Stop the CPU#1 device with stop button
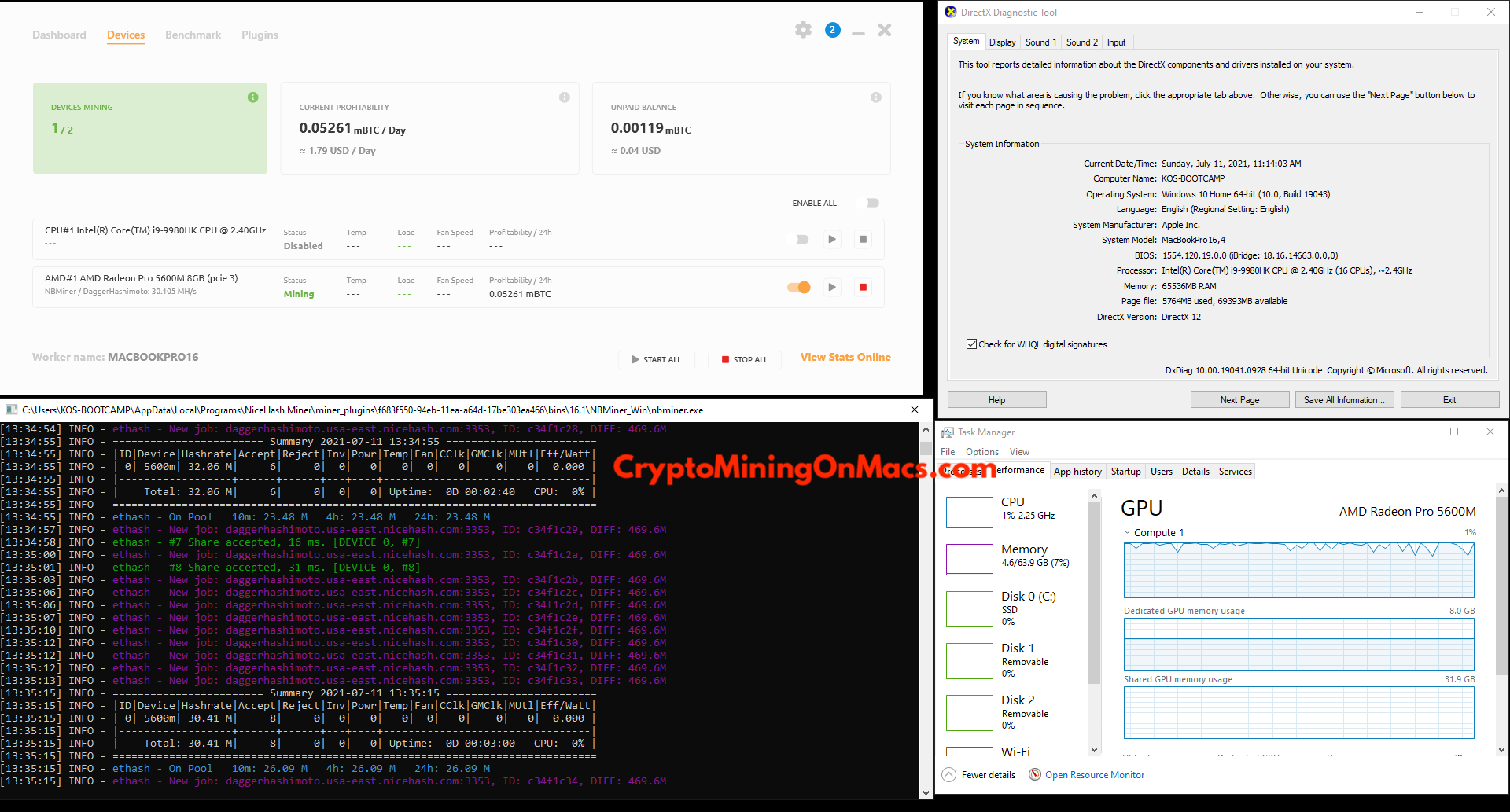The image size is (1510, 812). click(x=863, y=239)
